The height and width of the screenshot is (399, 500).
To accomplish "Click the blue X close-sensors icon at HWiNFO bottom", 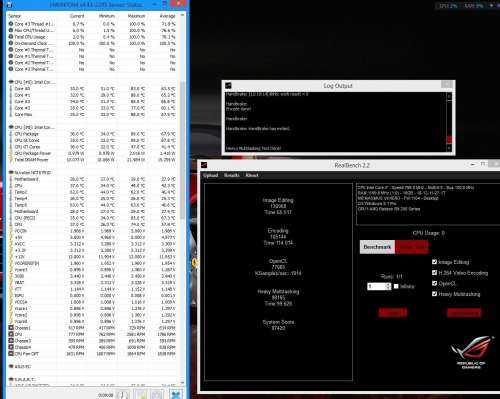I will click(x=176, y=395).
